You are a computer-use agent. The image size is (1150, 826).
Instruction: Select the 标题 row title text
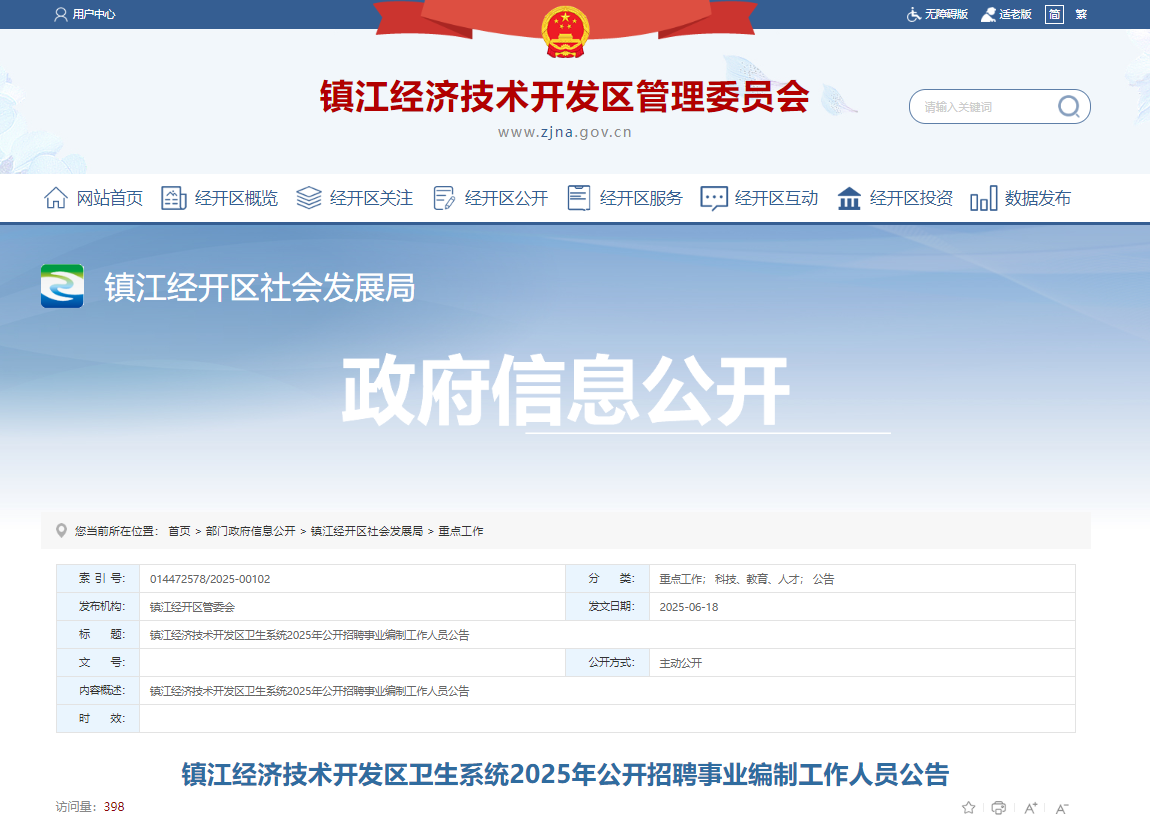pyautogui.click(x=310, y=635)
